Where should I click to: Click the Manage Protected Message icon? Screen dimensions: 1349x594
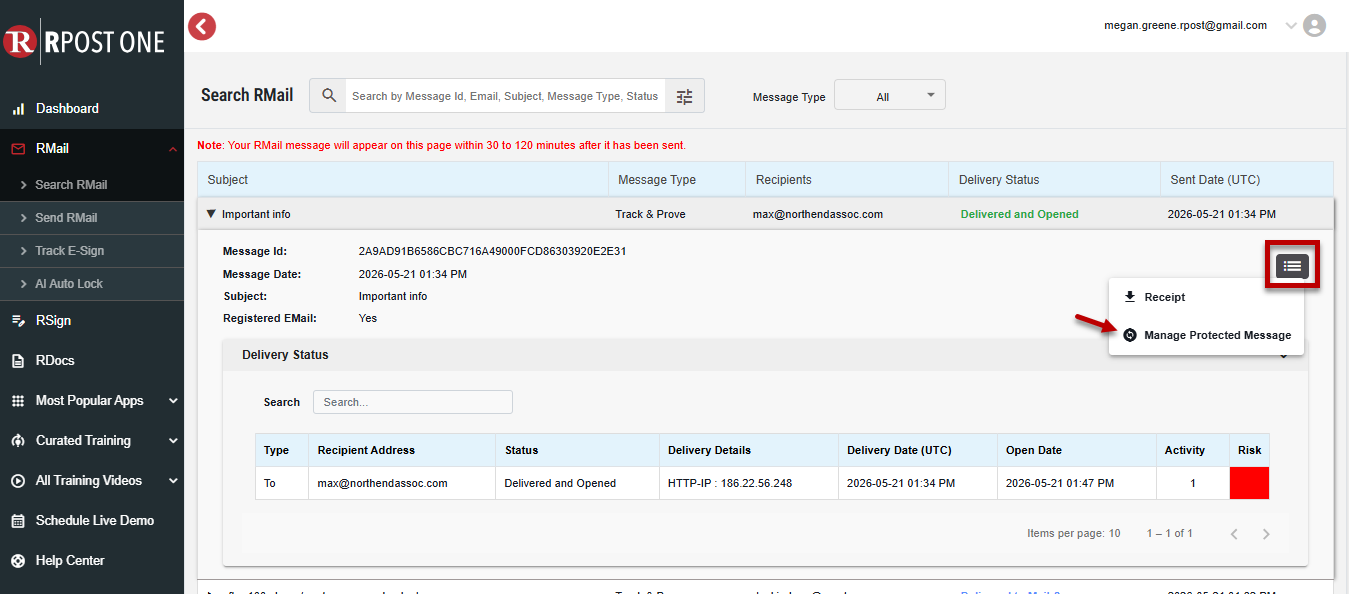click(x=1130, y=335)
